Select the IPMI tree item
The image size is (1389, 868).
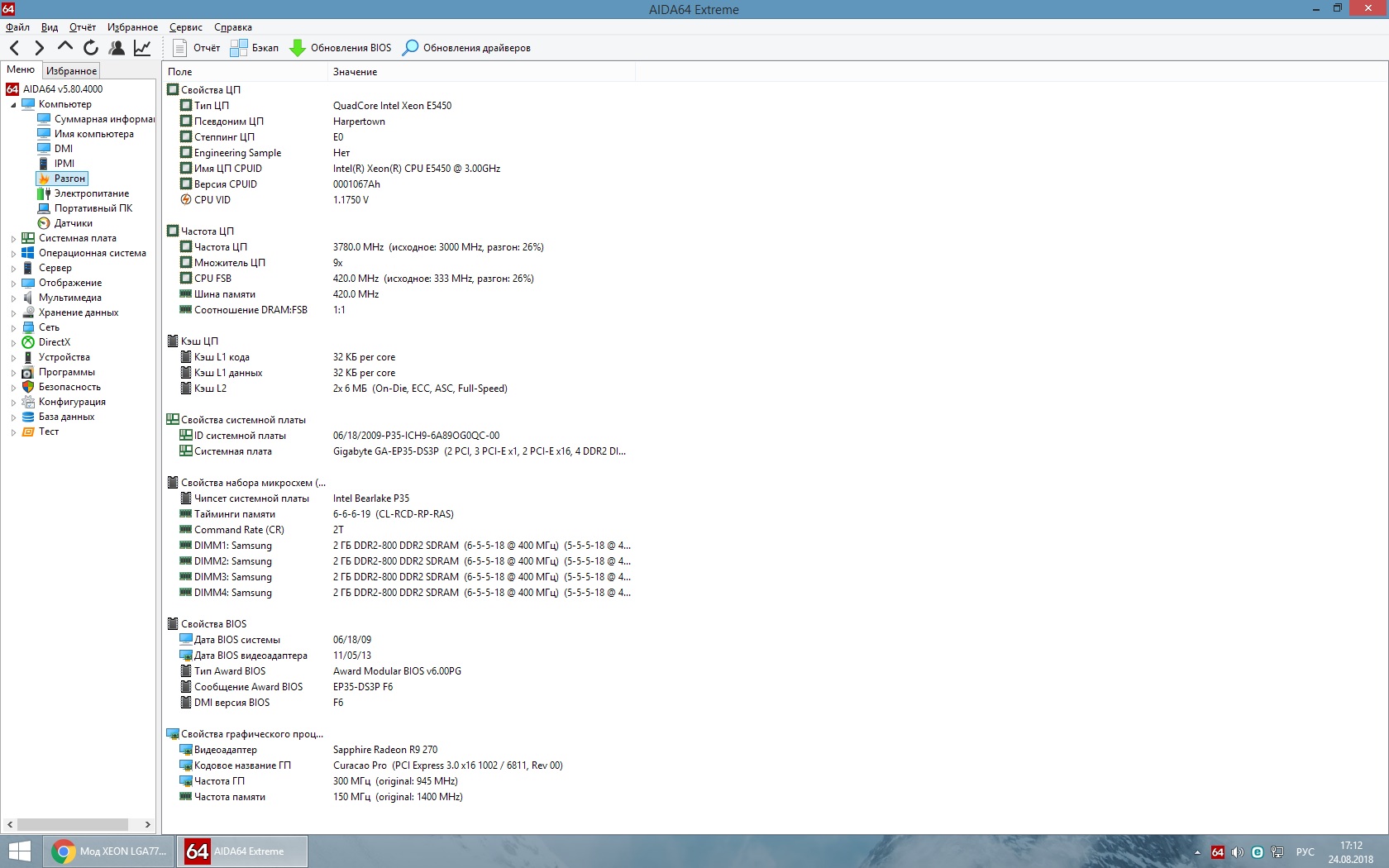[x=56, y=164]
